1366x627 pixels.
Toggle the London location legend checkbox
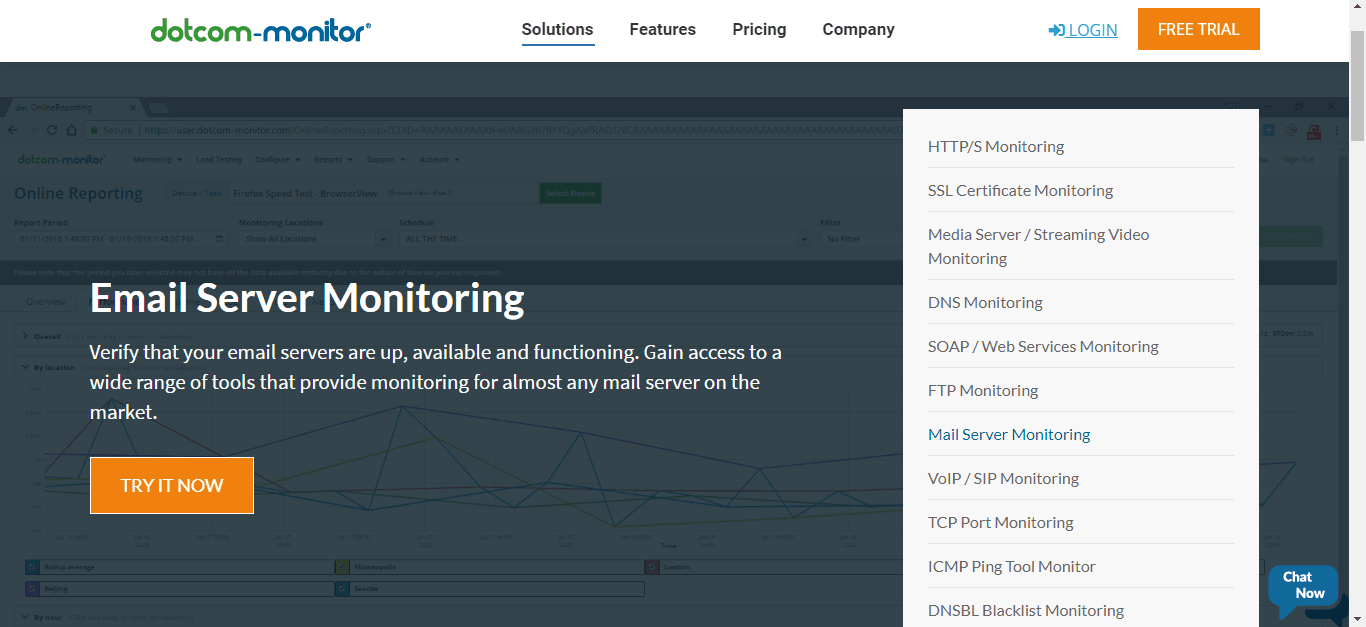[652, 565]
